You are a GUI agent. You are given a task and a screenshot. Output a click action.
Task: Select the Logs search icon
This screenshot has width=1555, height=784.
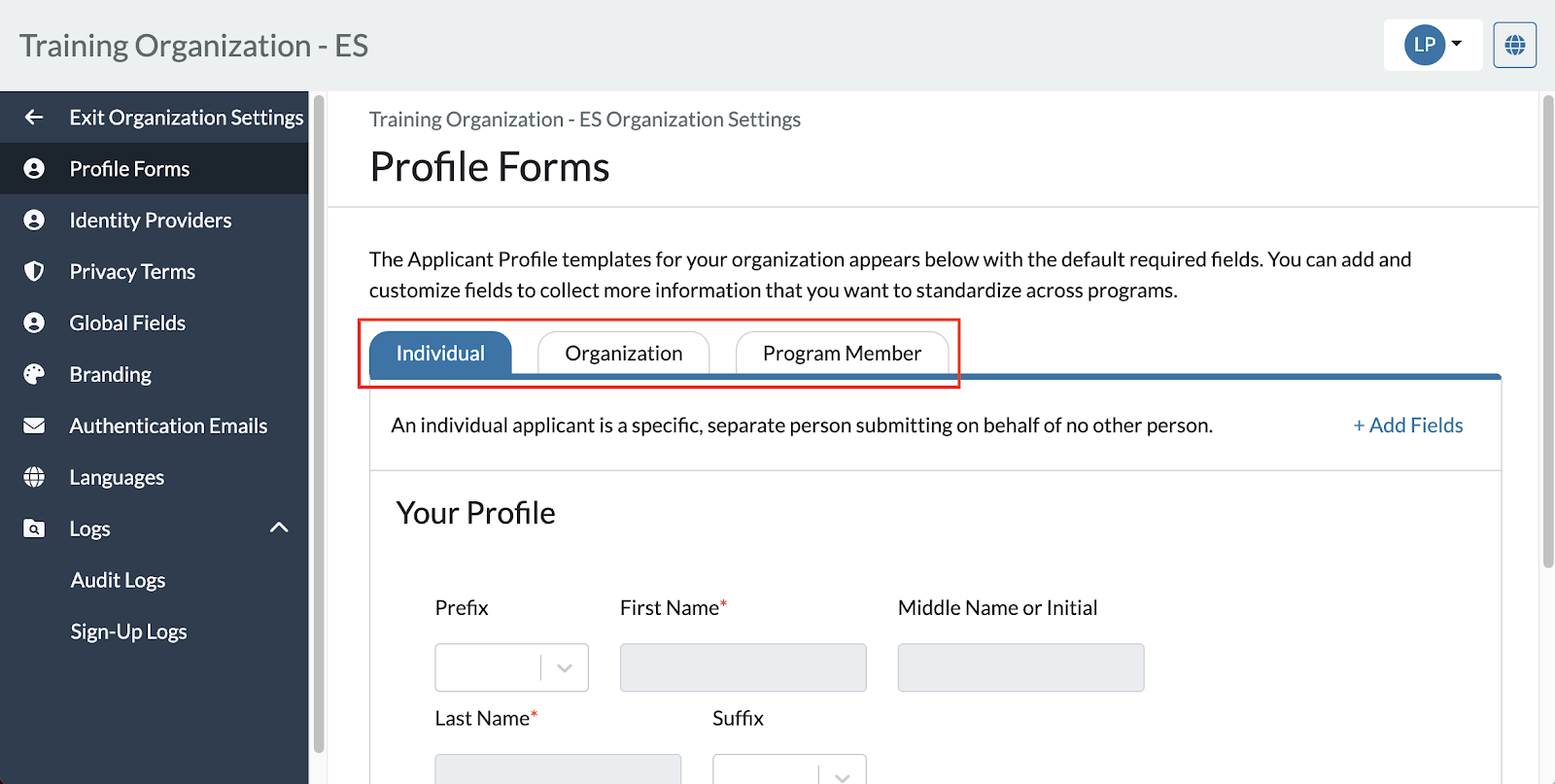34,528
